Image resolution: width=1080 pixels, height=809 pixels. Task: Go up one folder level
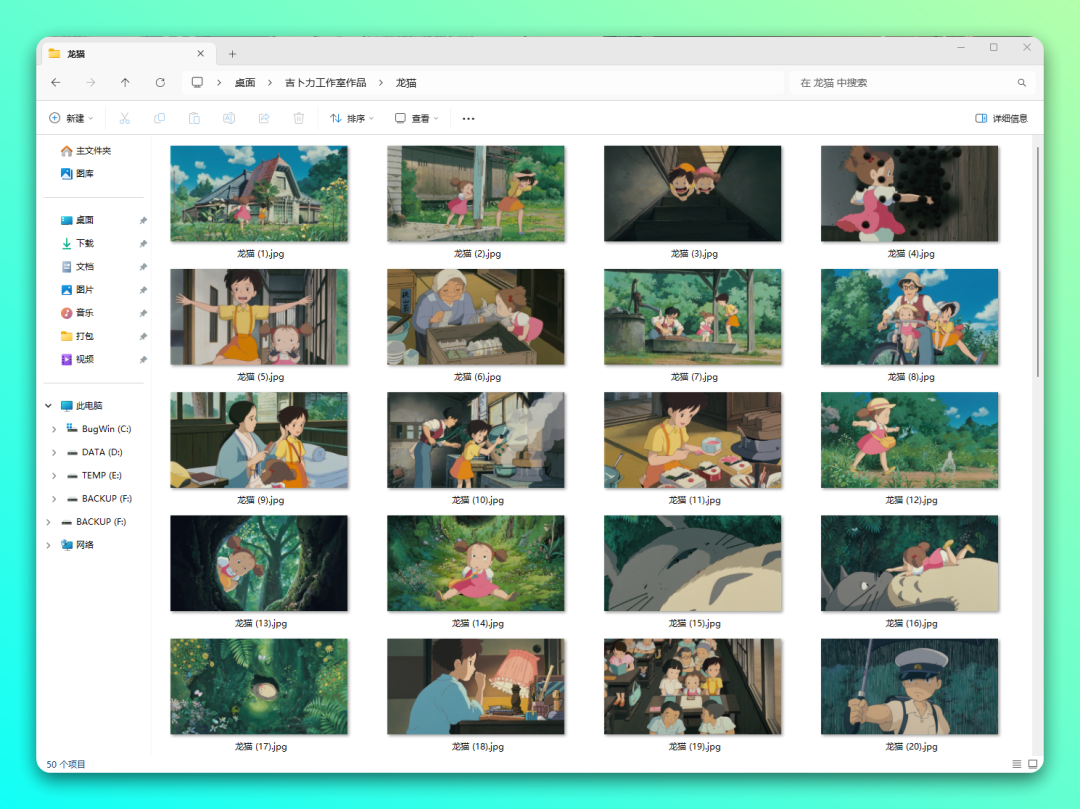125,83
